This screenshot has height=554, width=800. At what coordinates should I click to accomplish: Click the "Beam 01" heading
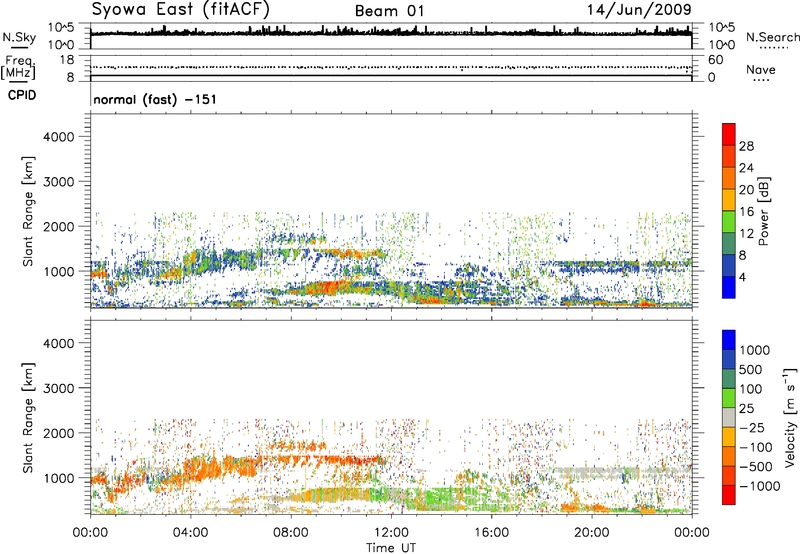(389, 11)
